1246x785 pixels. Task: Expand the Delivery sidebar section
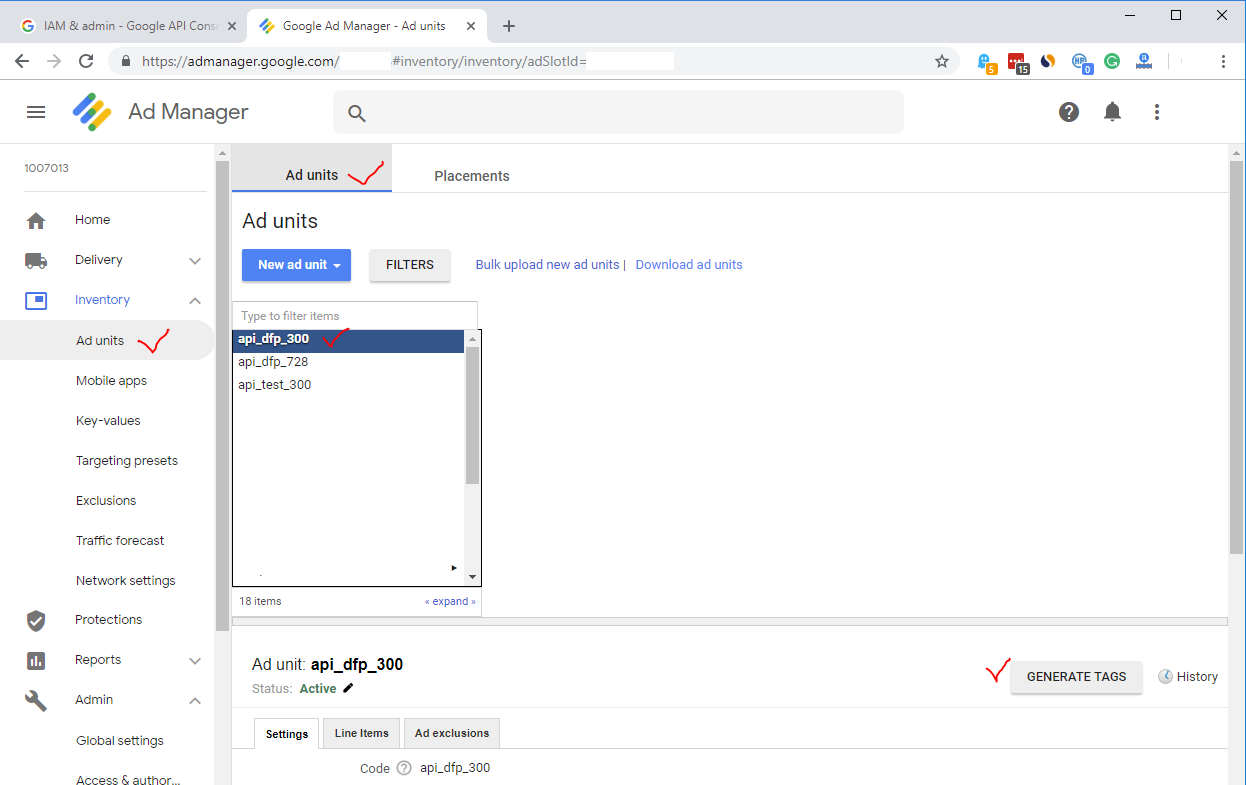coord(195,260)
